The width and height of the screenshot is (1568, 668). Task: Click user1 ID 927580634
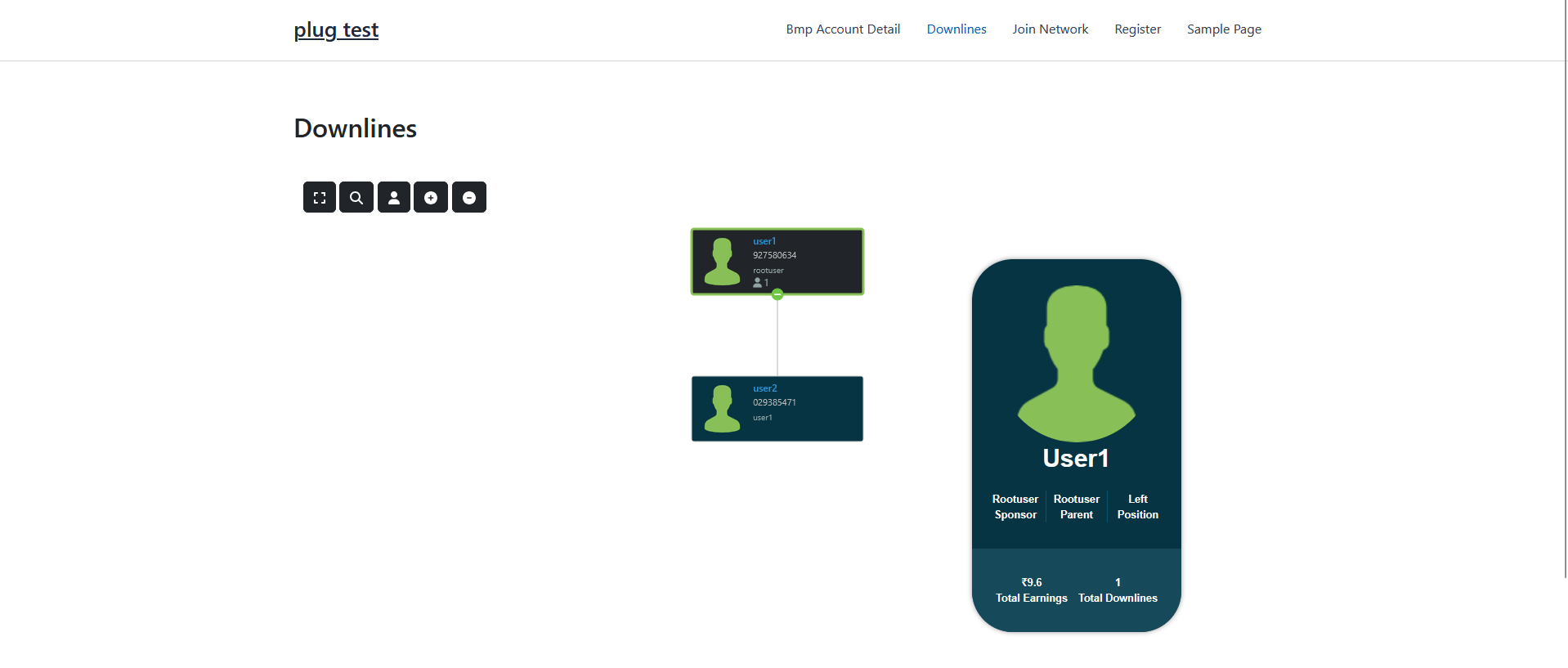[x=774, y=255]
